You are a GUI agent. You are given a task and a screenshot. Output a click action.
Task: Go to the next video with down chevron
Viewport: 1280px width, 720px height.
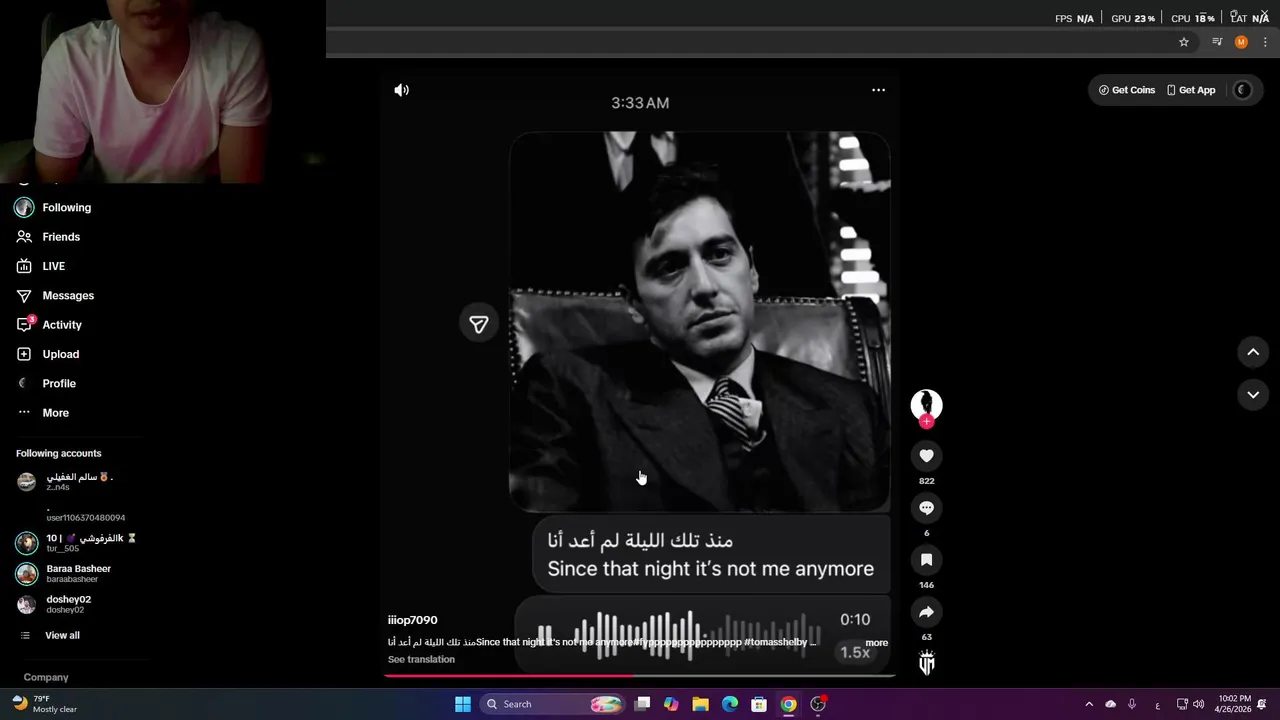coord(1253,395)
